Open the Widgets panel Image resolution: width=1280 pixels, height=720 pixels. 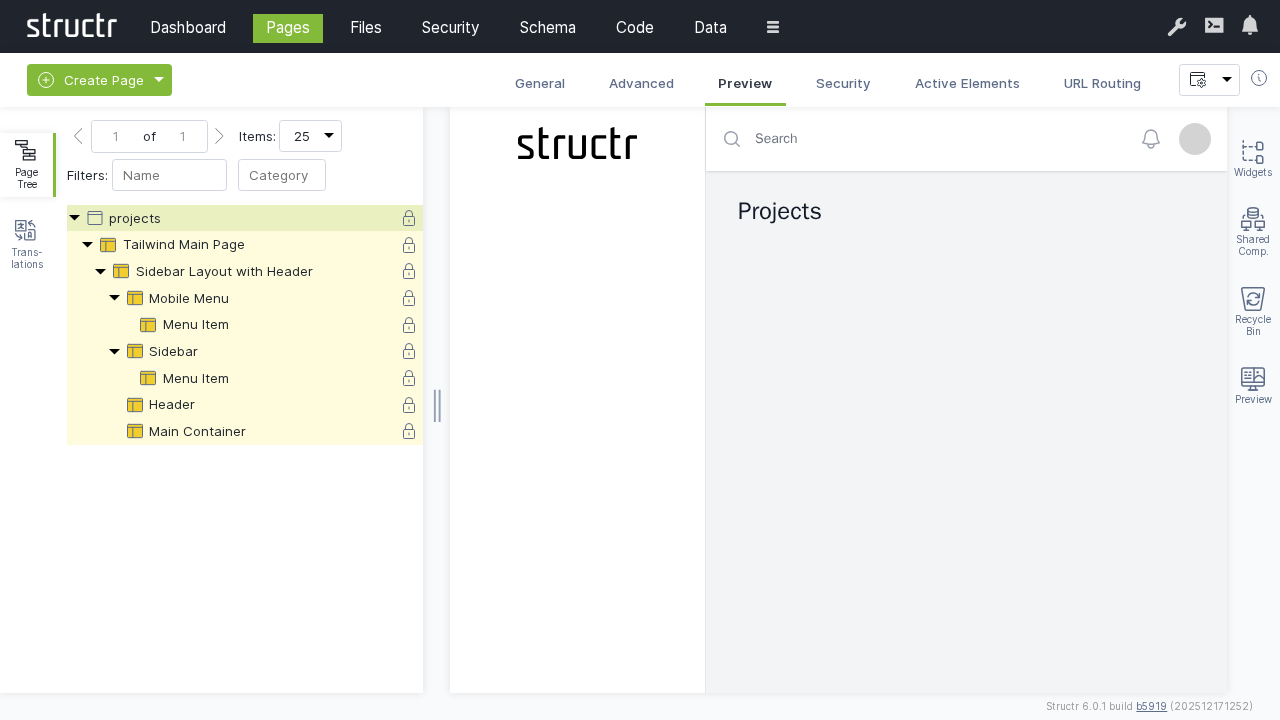(x=1252, y=158)
